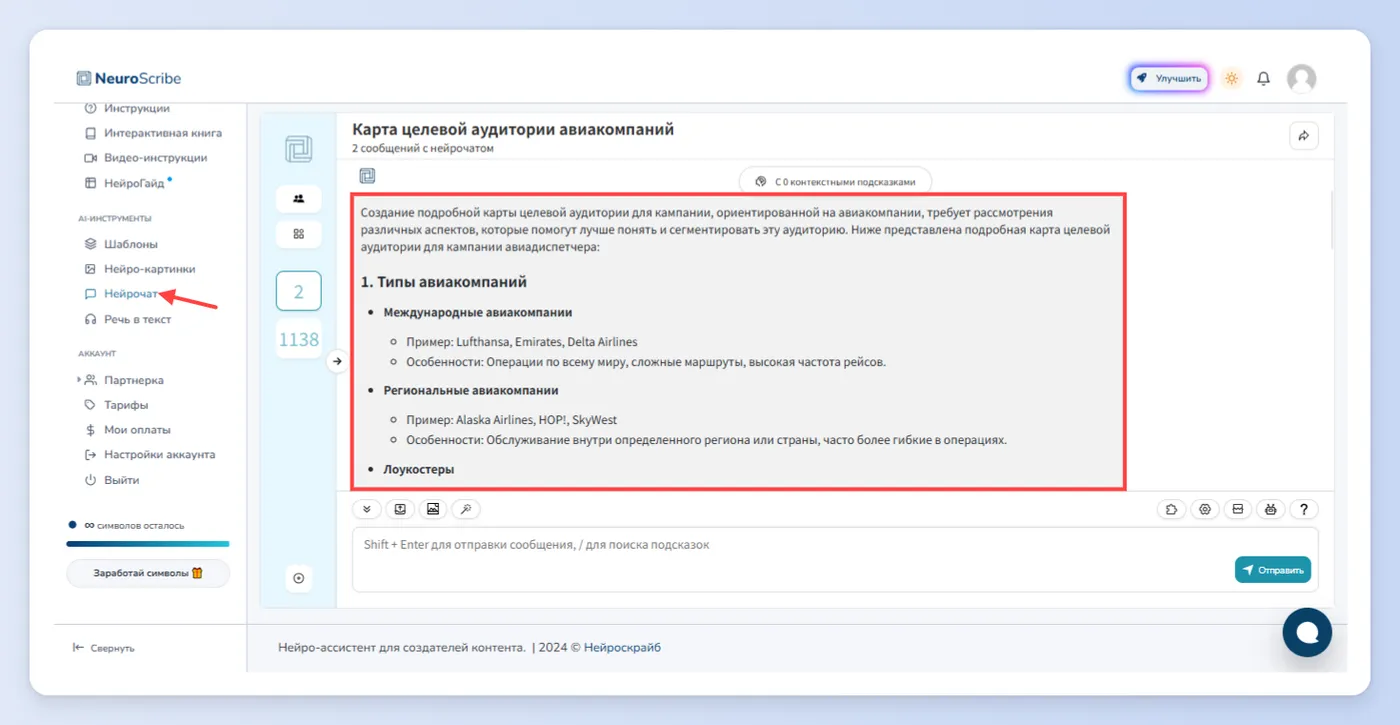Click the contextual hints pill button
The height and width of the screenshot is (725, 1400).
click(835, 182)
